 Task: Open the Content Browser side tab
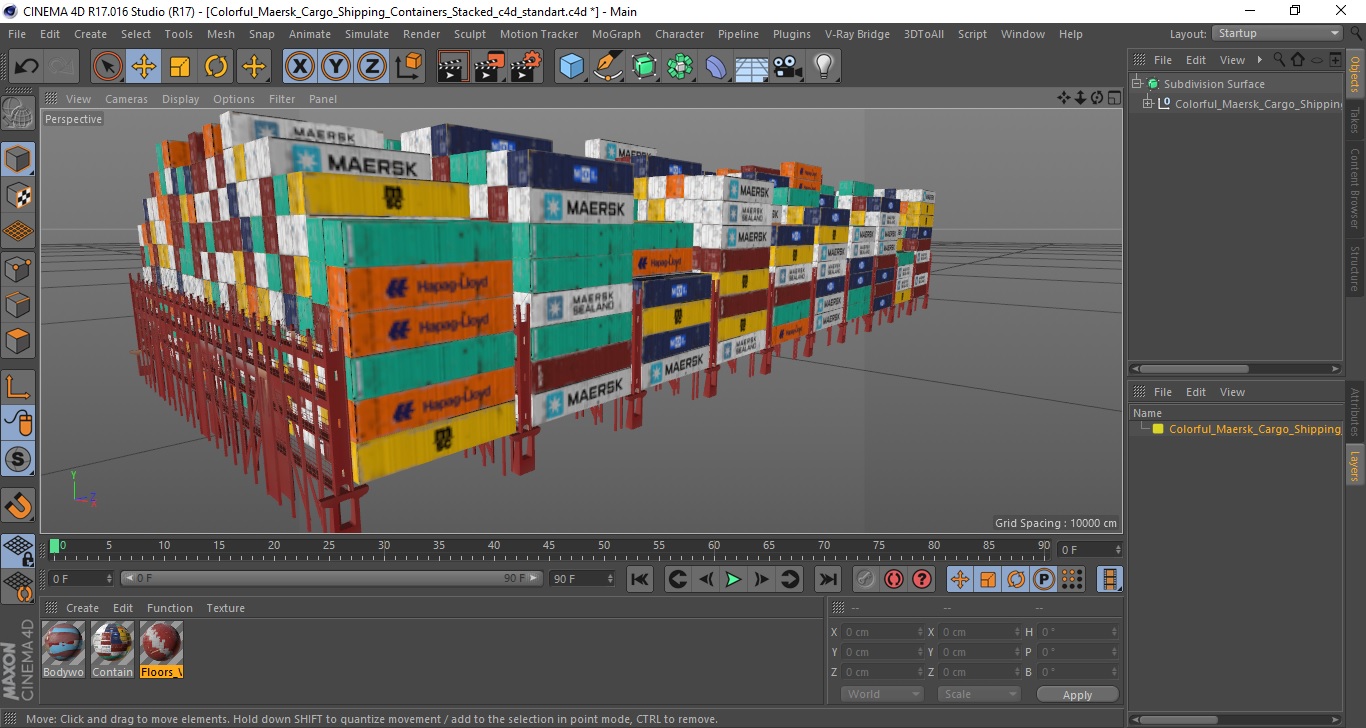pos(1355,188)
